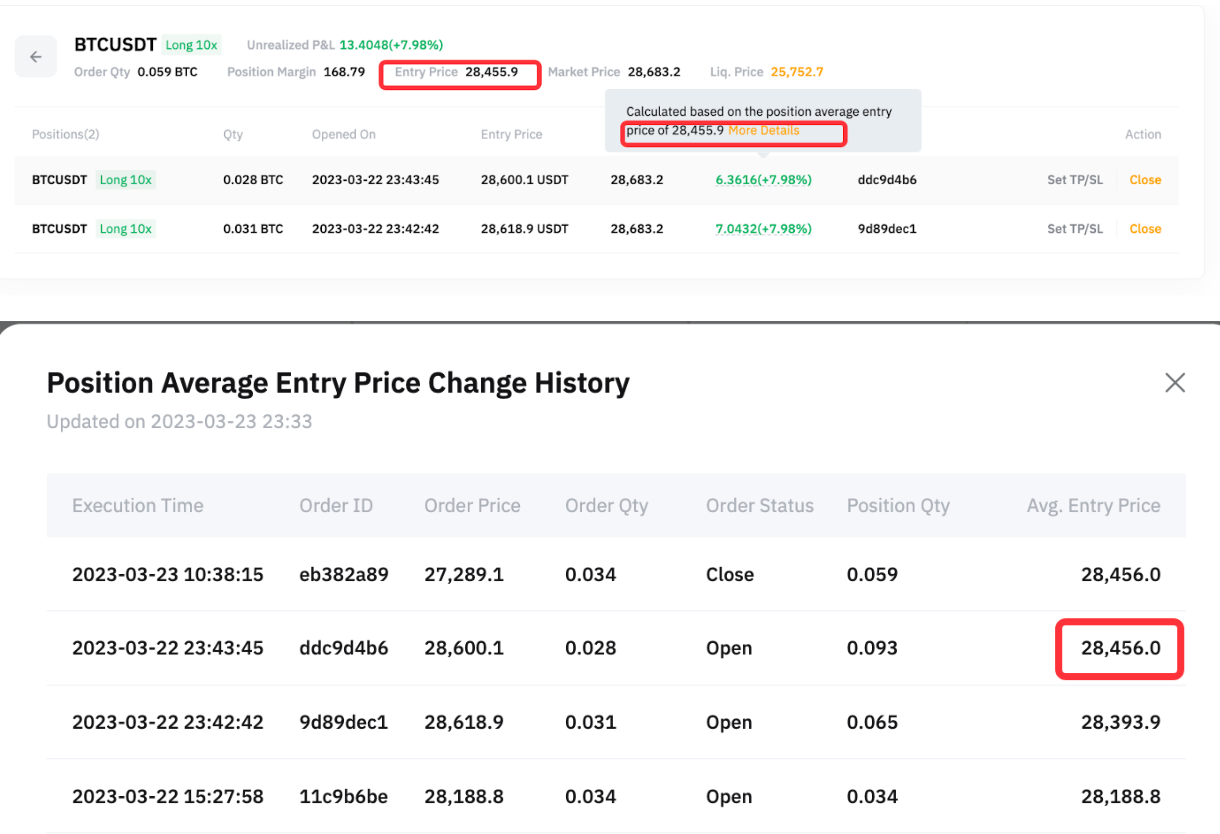
Task: Select order ID eb382a89 in the history table
Action: 343,574
